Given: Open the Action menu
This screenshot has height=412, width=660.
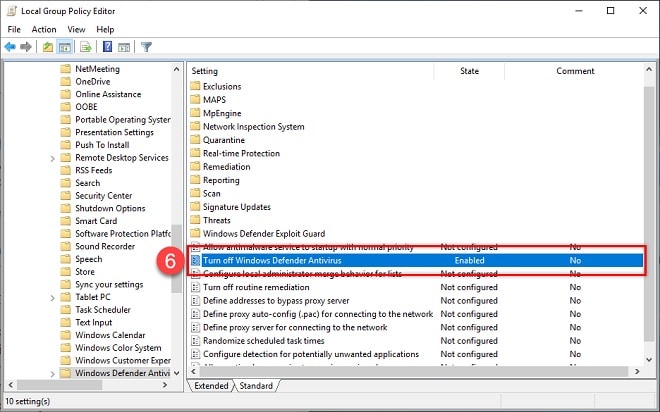Looking at the screenshot, I should pos(44,29).
